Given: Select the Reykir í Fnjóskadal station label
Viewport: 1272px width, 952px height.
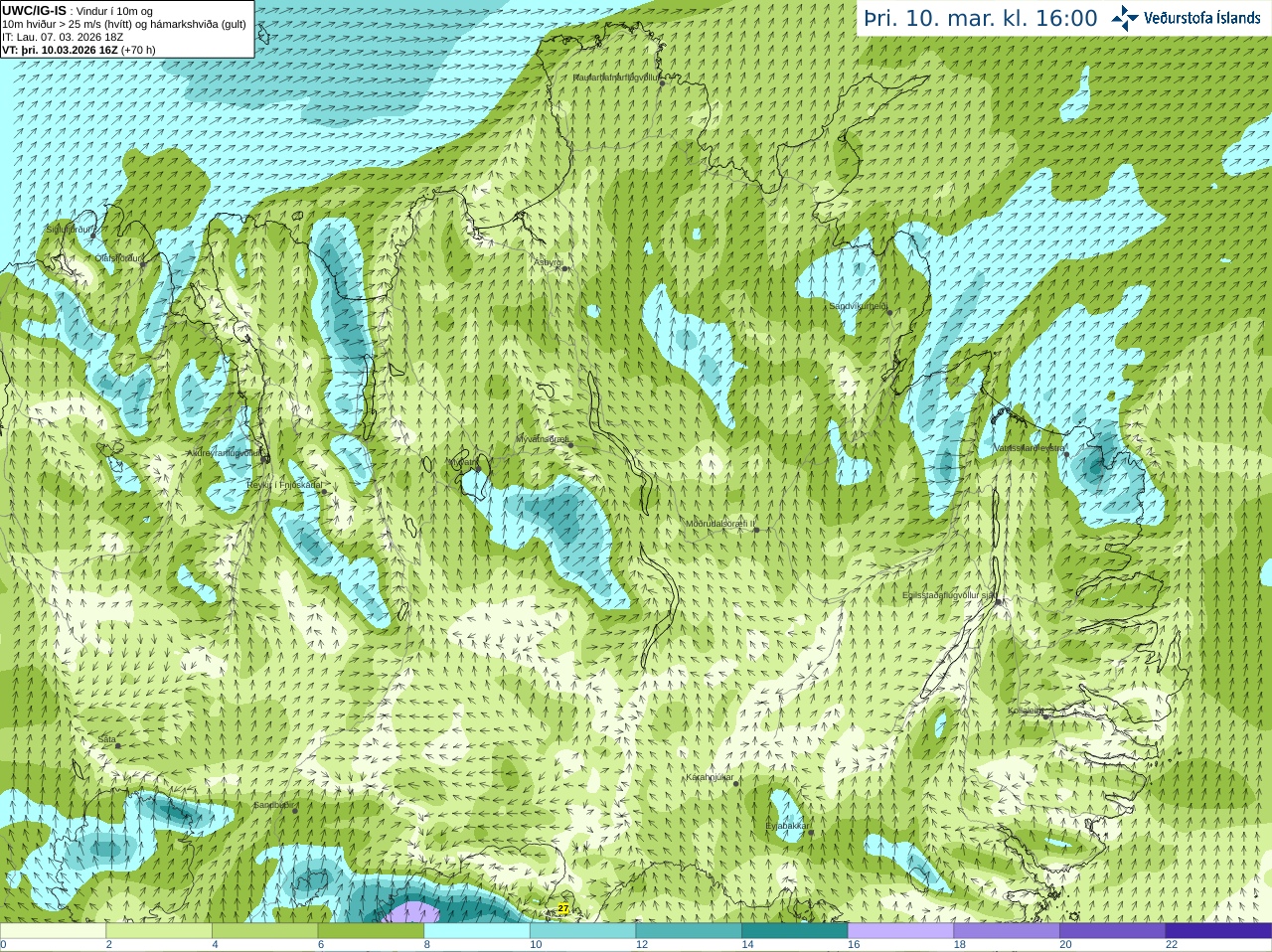Looking at the screenshot, I should coord(284,485).
